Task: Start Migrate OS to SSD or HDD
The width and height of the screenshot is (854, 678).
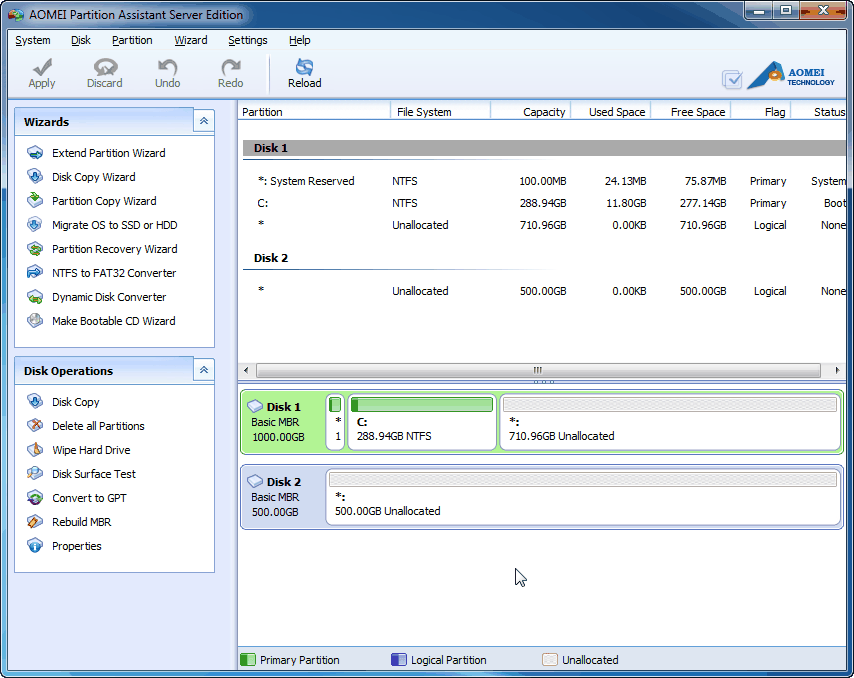Action: point(115,225)
